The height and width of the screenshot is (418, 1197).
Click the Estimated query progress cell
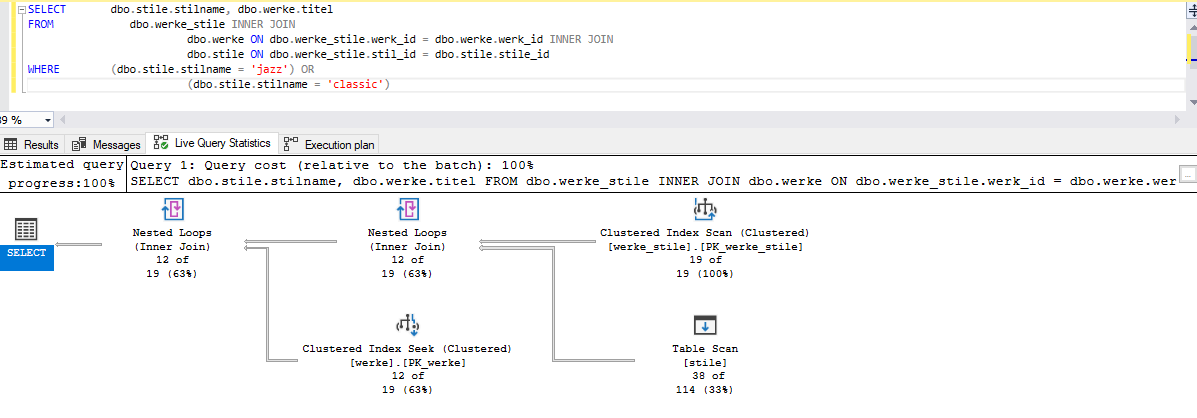(61, 174)
